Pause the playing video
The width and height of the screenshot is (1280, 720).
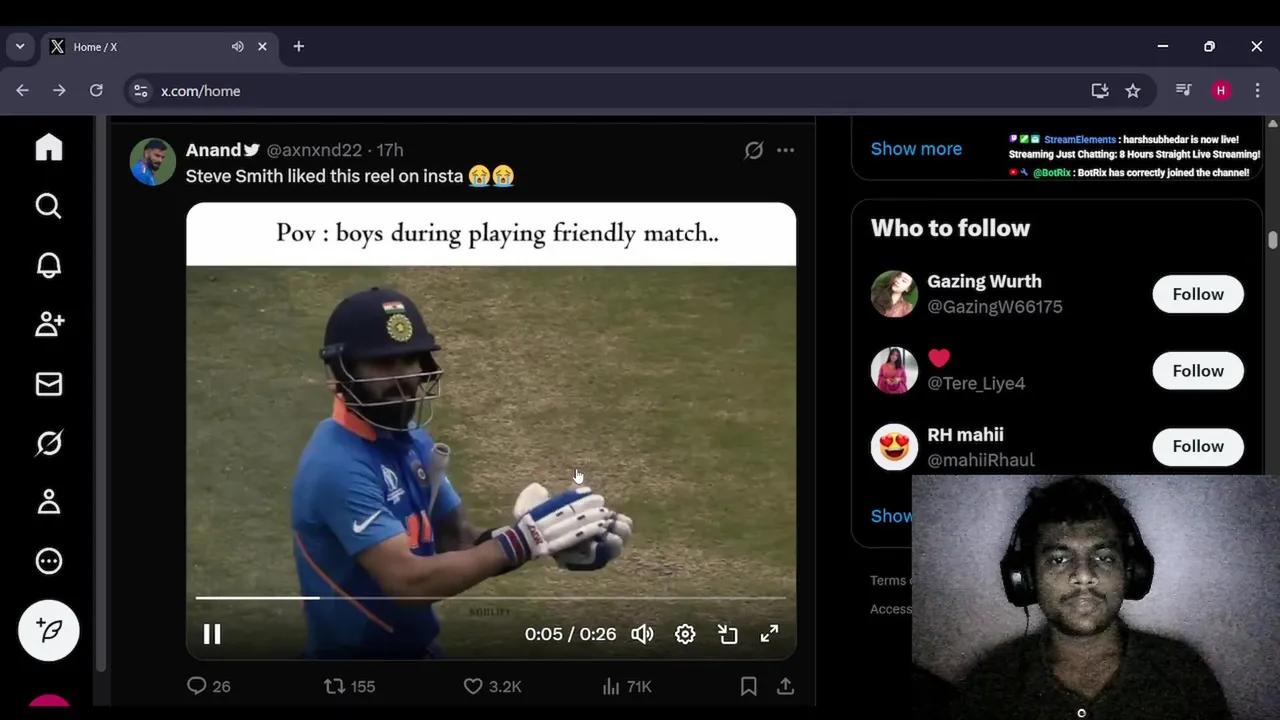click(212, 634)
